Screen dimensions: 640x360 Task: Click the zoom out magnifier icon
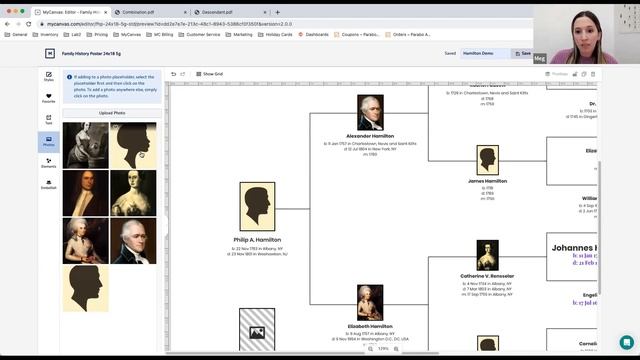(370, 349)
